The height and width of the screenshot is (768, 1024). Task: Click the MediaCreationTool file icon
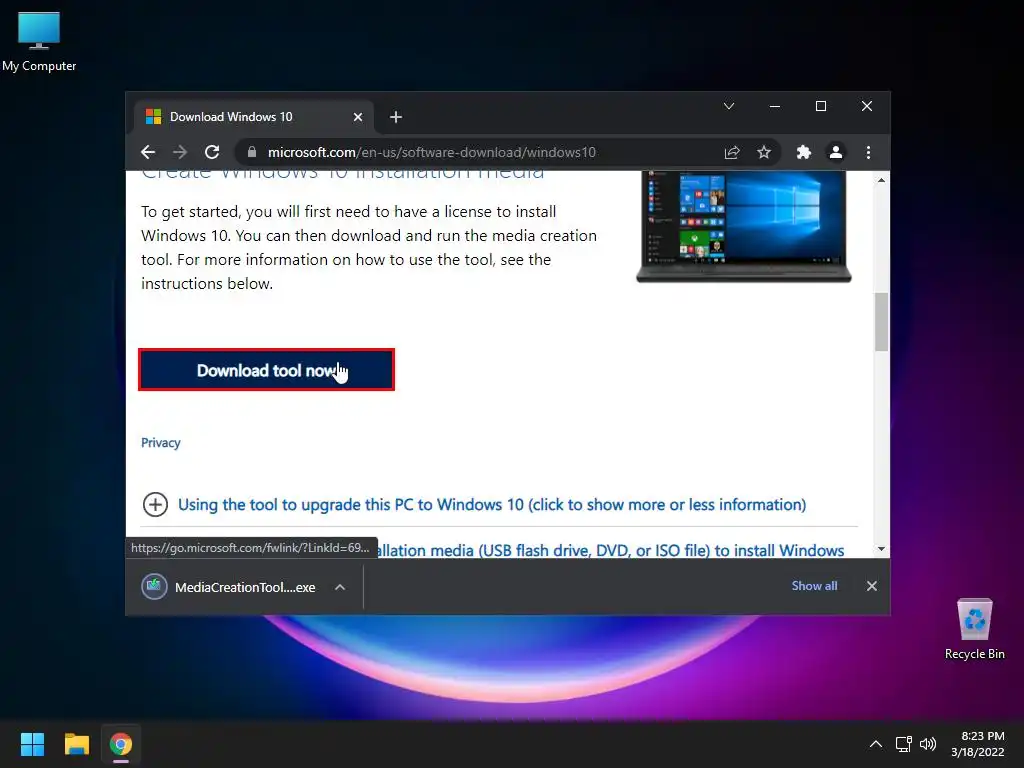point(154,586)
